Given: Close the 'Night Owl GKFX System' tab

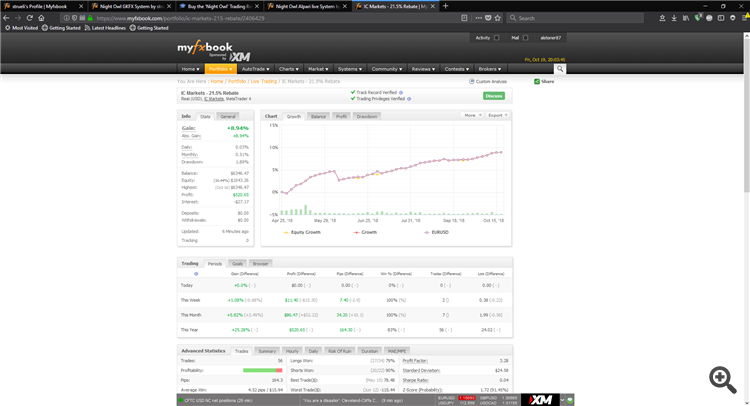Looking at the screenshot, I should coord(169,6).
